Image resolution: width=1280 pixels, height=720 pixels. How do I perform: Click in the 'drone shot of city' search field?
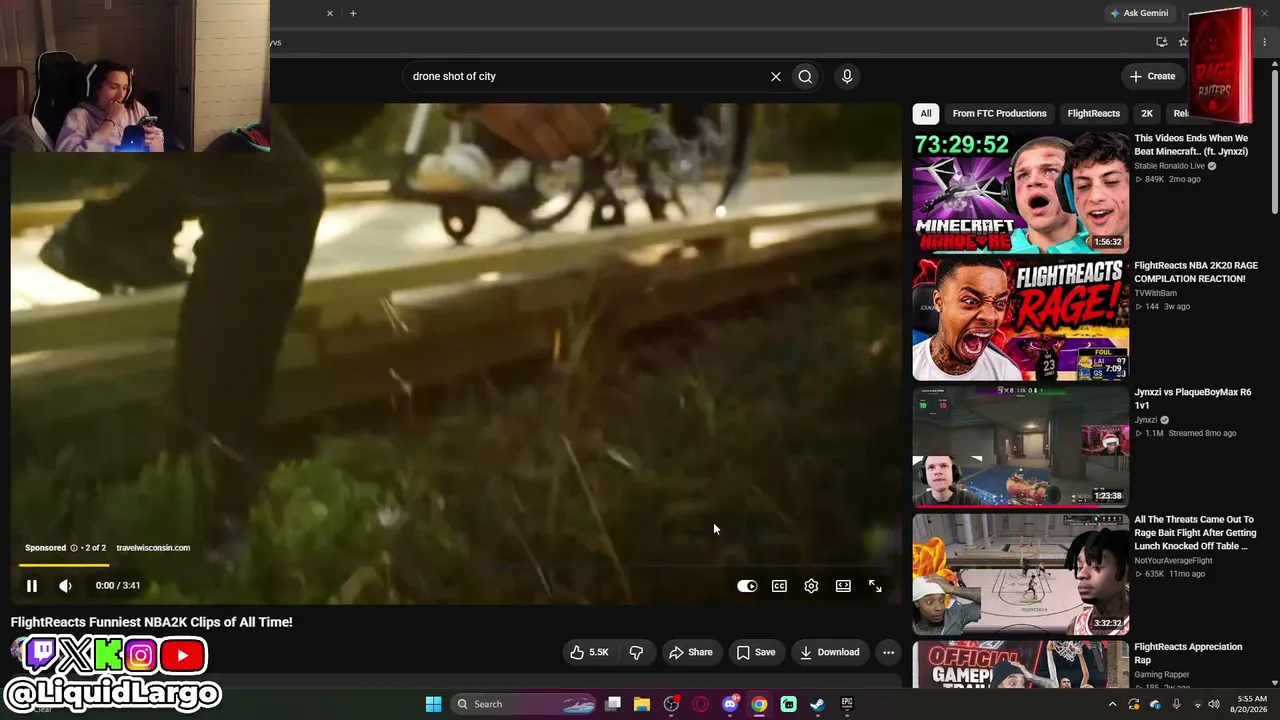[x=585, y=76]
